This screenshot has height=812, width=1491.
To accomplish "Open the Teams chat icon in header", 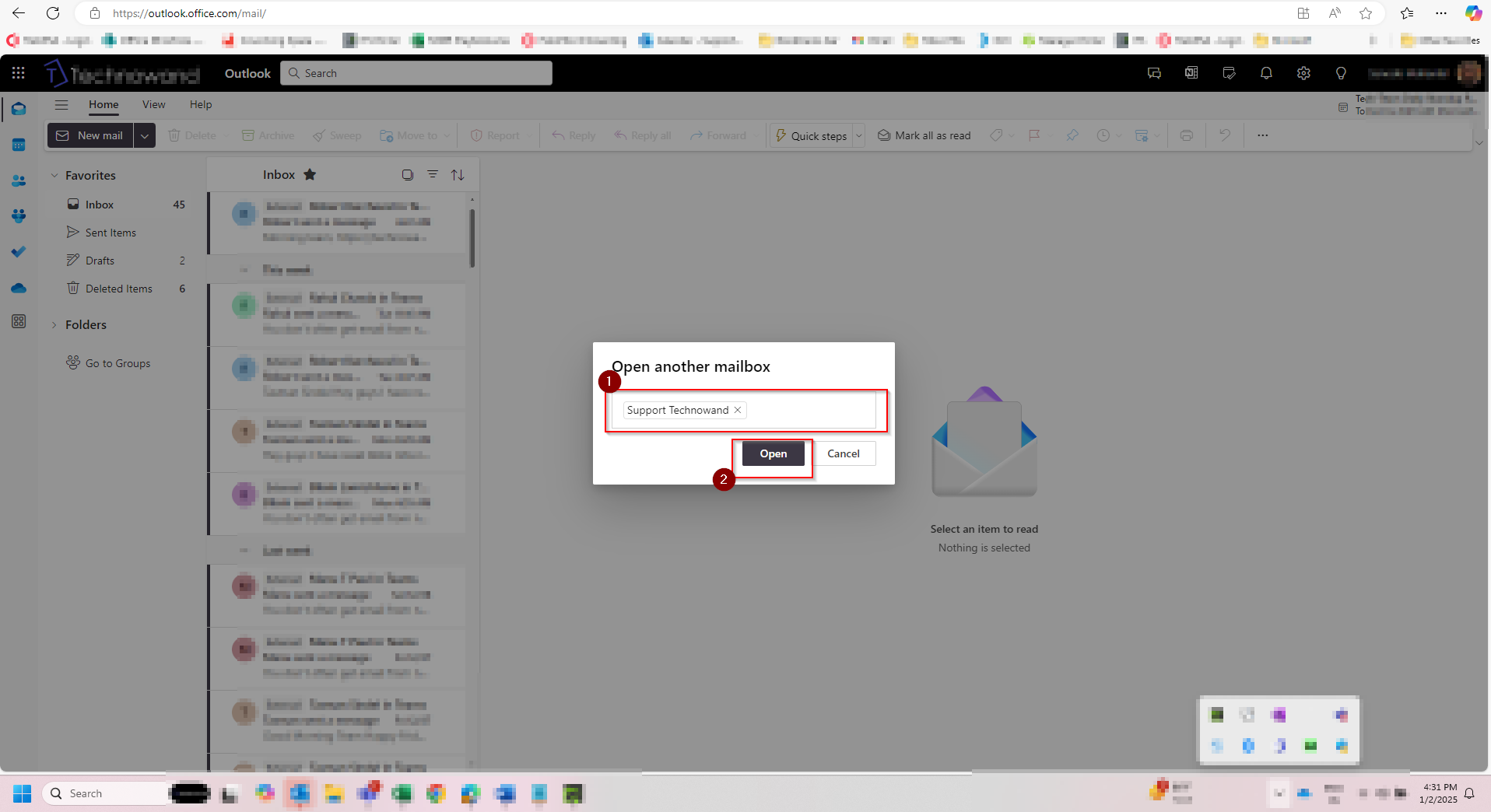I will [x=1154, y=73].
